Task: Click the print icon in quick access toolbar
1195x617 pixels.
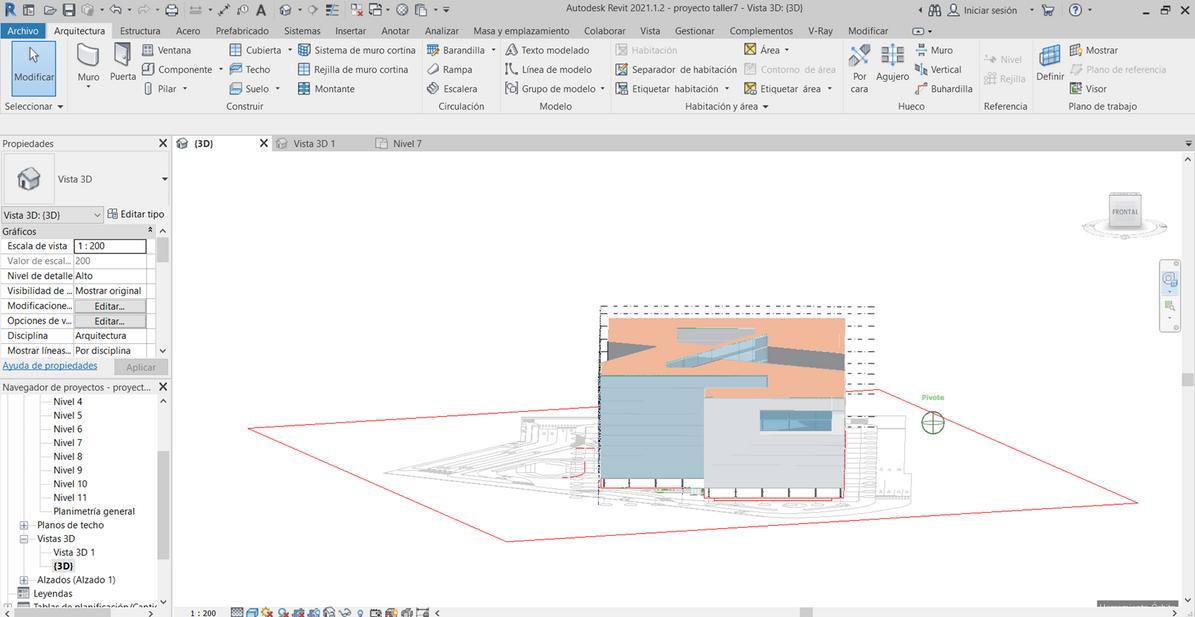Action: tap(171, 10)
